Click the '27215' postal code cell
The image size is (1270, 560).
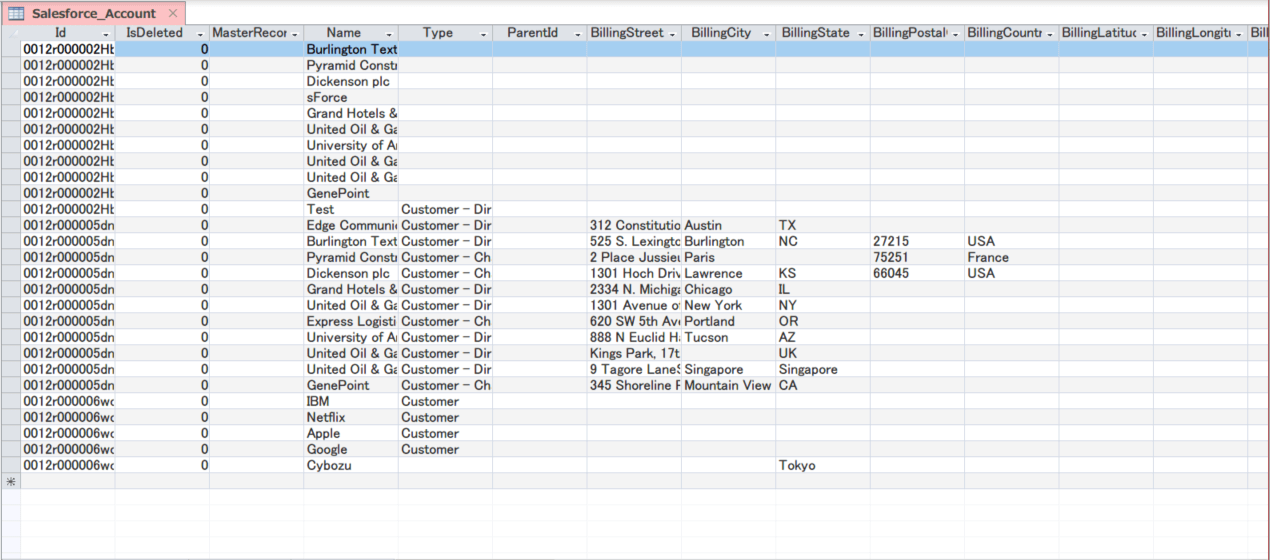click(917, 241)
